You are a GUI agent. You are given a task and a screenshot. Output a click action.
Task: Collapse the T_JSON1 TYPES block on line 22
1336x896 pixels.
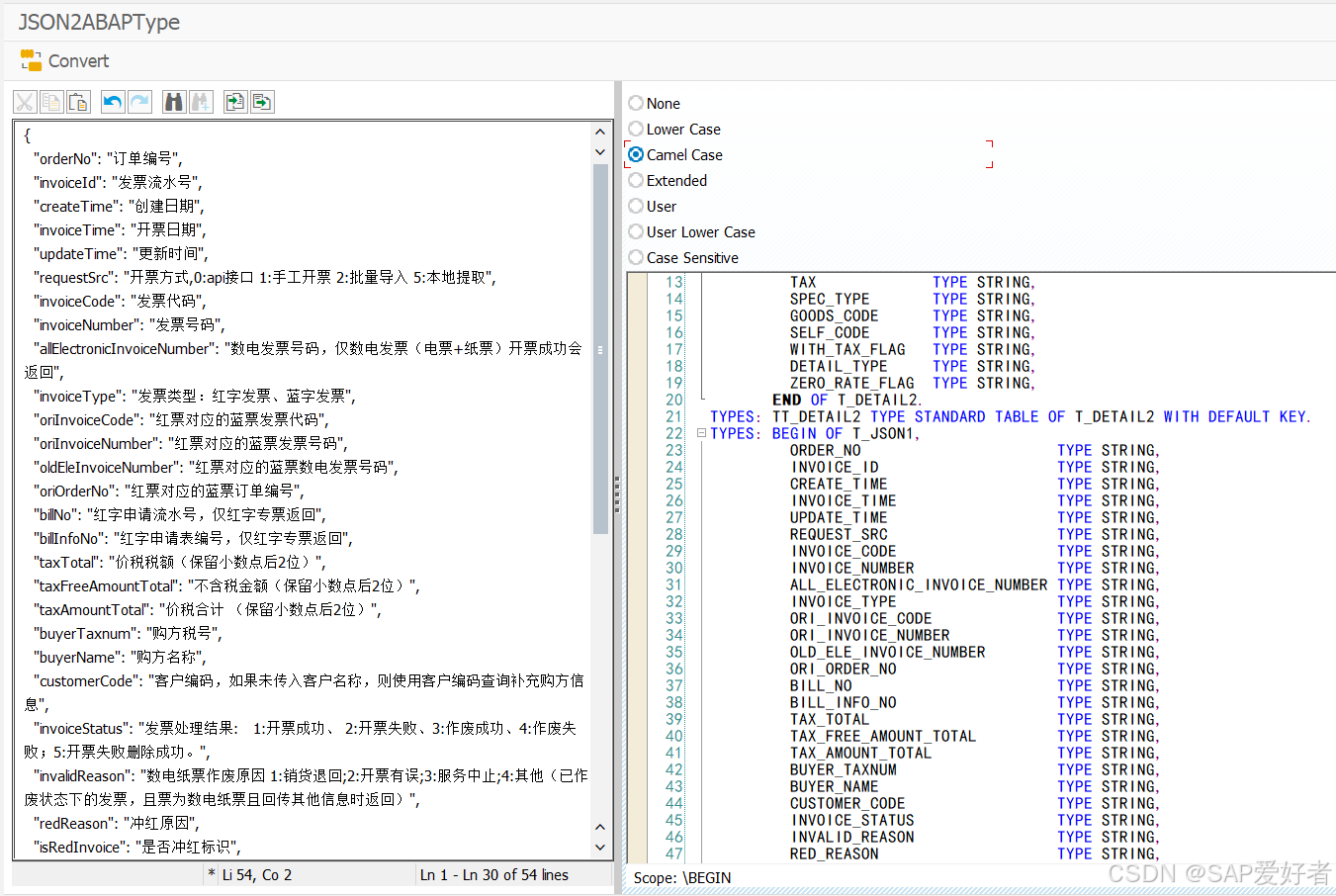coord(700,432)
